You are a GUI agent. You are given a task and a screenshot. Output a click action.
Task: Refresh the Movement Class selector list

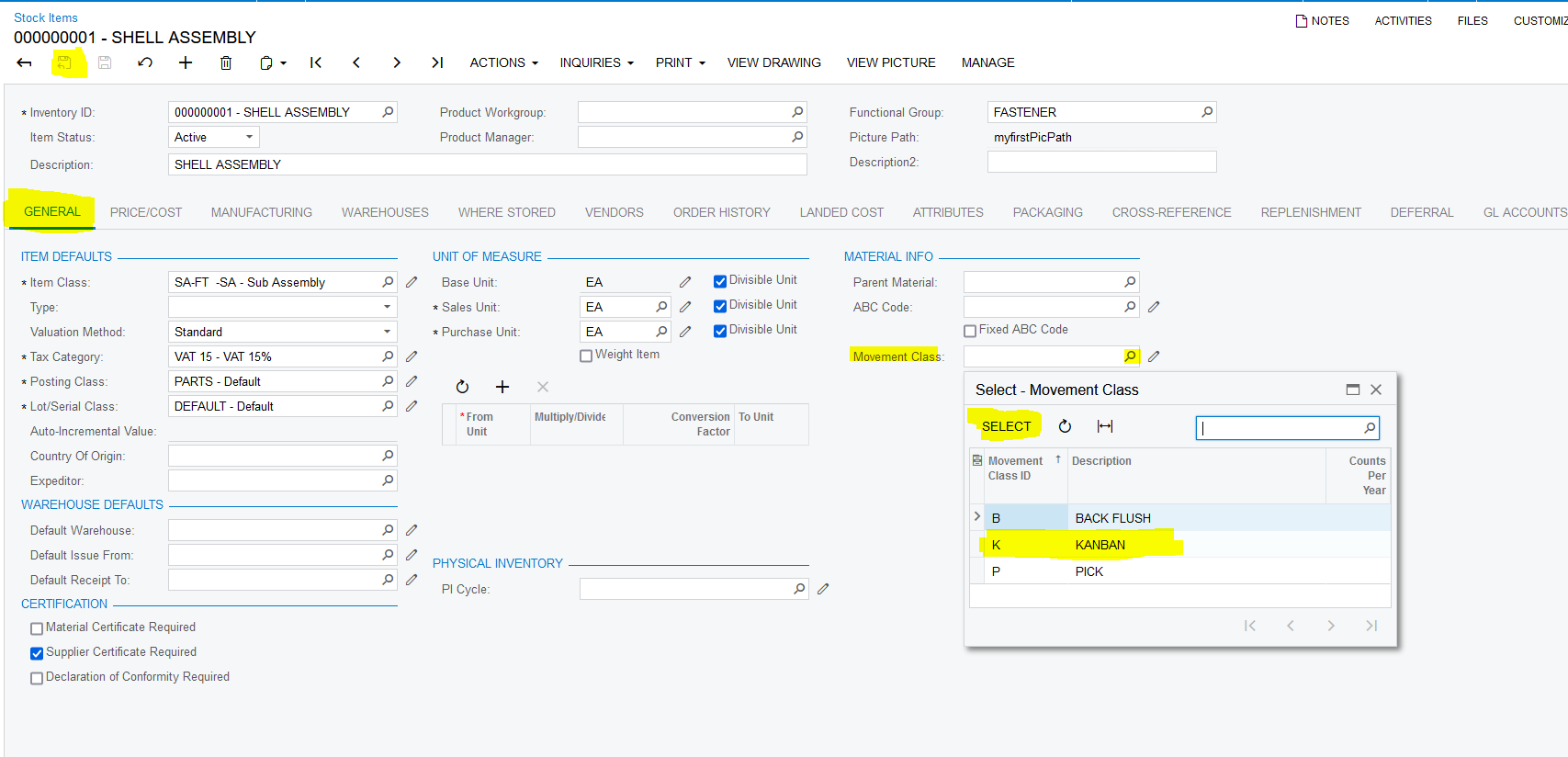pyautogui.click(x=1065, y=426)
